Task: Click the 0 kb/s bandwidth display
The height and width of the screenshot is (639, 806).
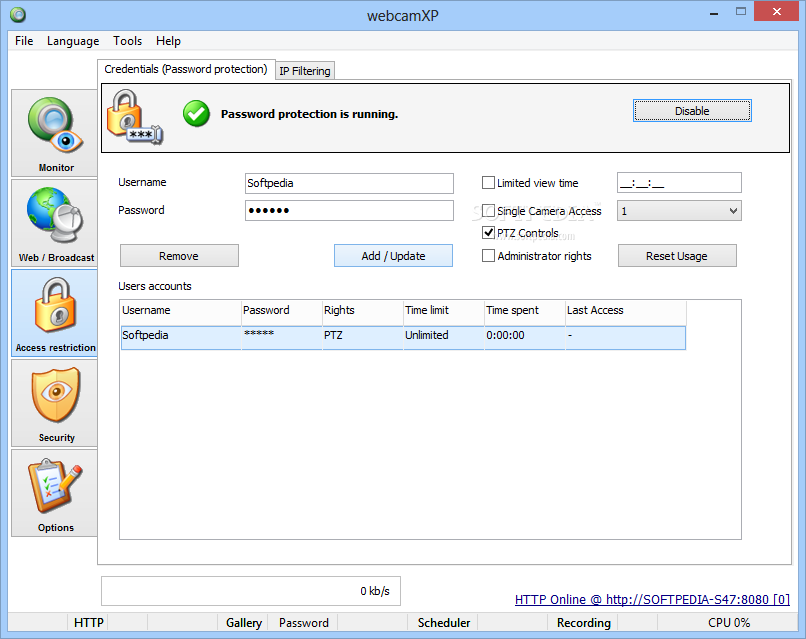Action: (251, 591)
